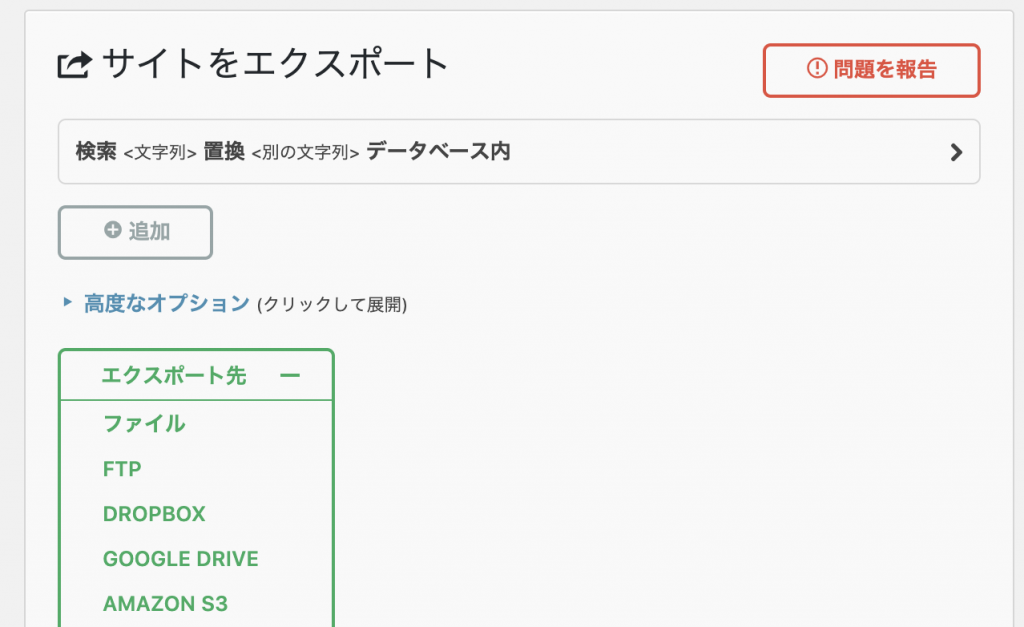Click サイトをエクスポート page heading

tap(275, 64)
